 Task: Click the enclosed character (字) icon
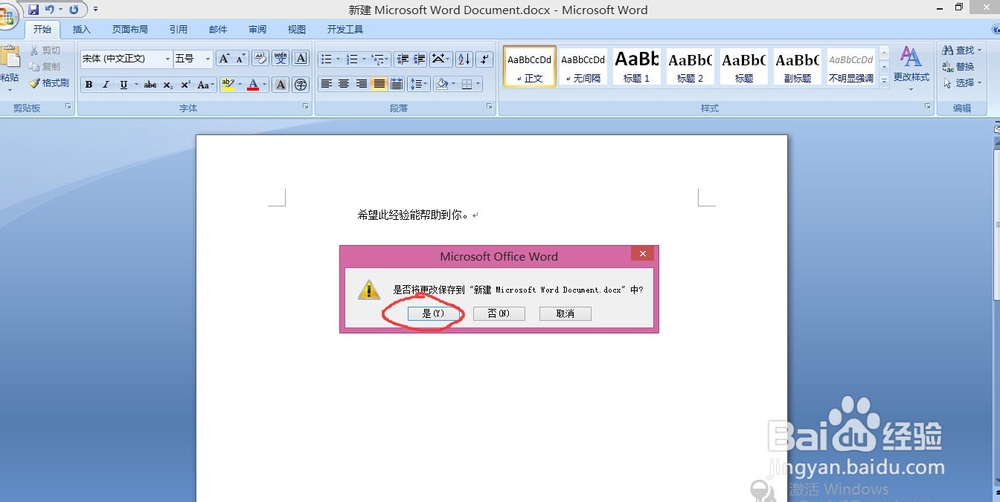tap(301, 84)
